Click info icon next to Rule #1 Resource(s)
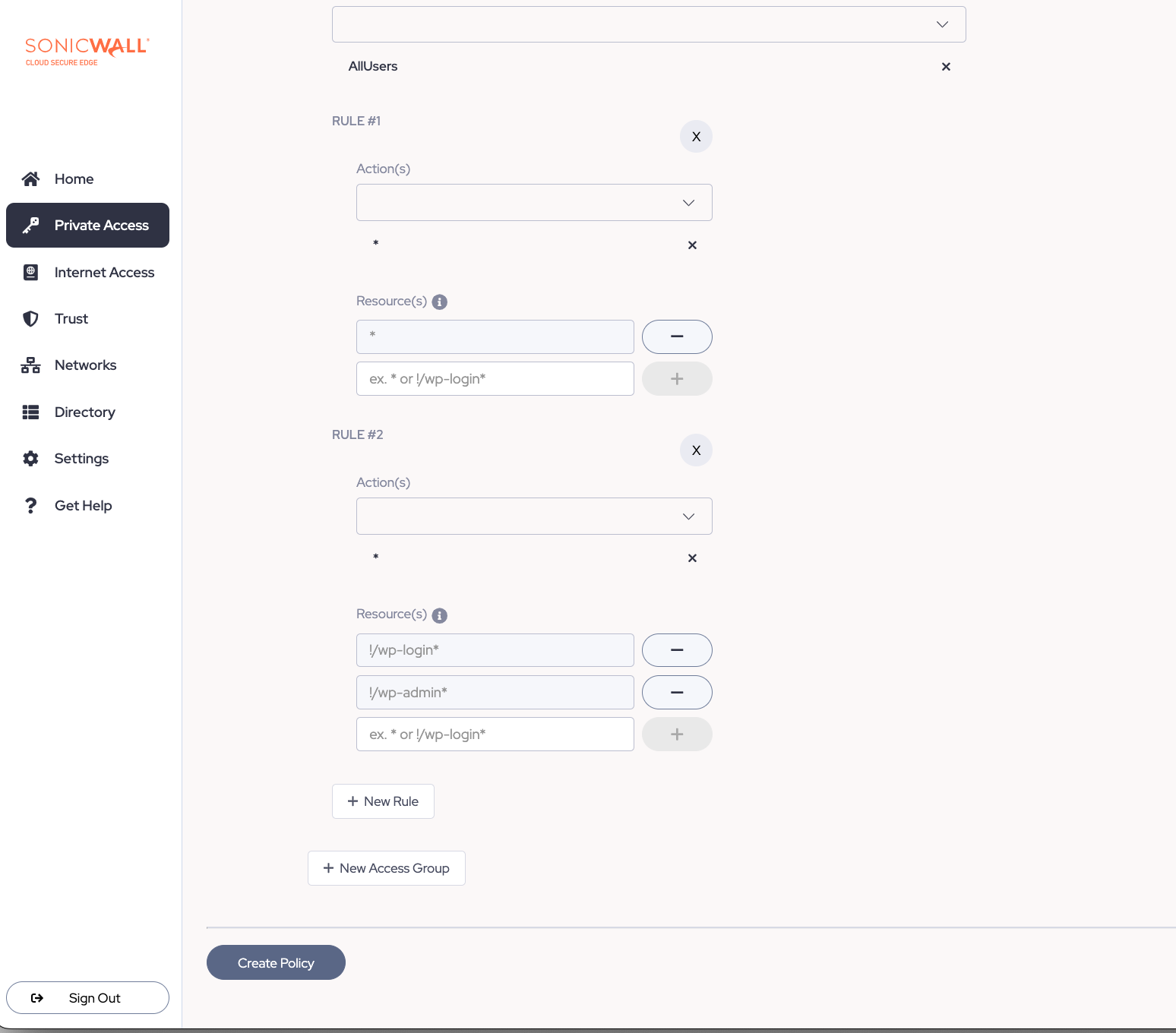 [439, 302]
